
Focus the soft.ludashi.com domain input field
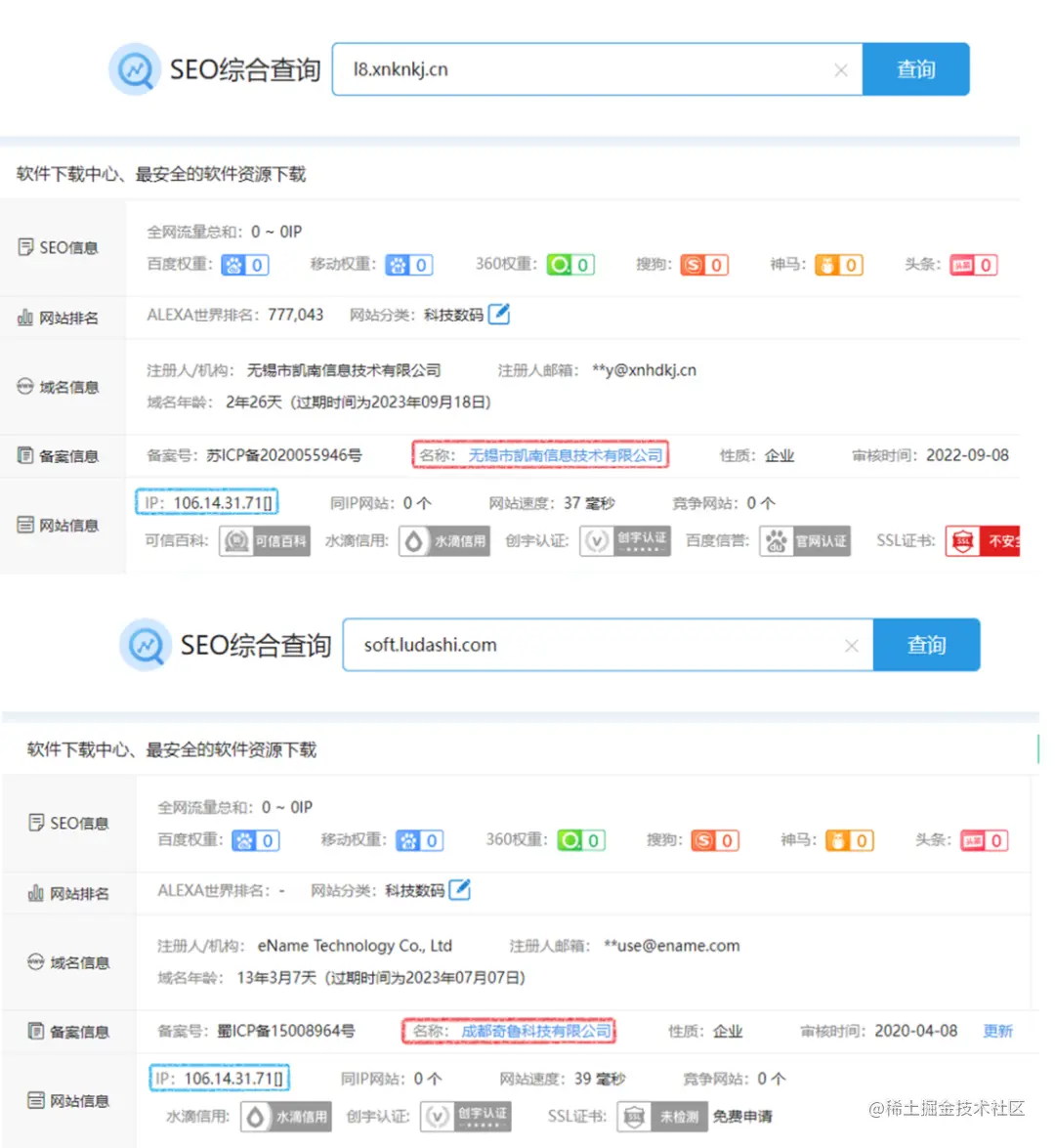click(593, 645)
